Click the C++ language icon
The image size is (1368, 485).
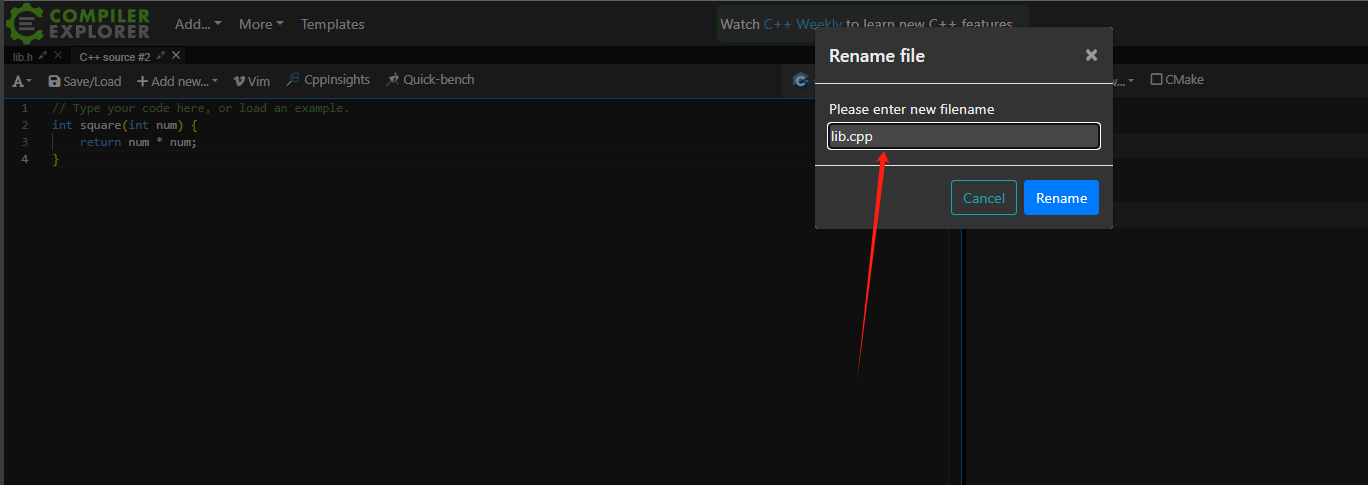point(800,80)
